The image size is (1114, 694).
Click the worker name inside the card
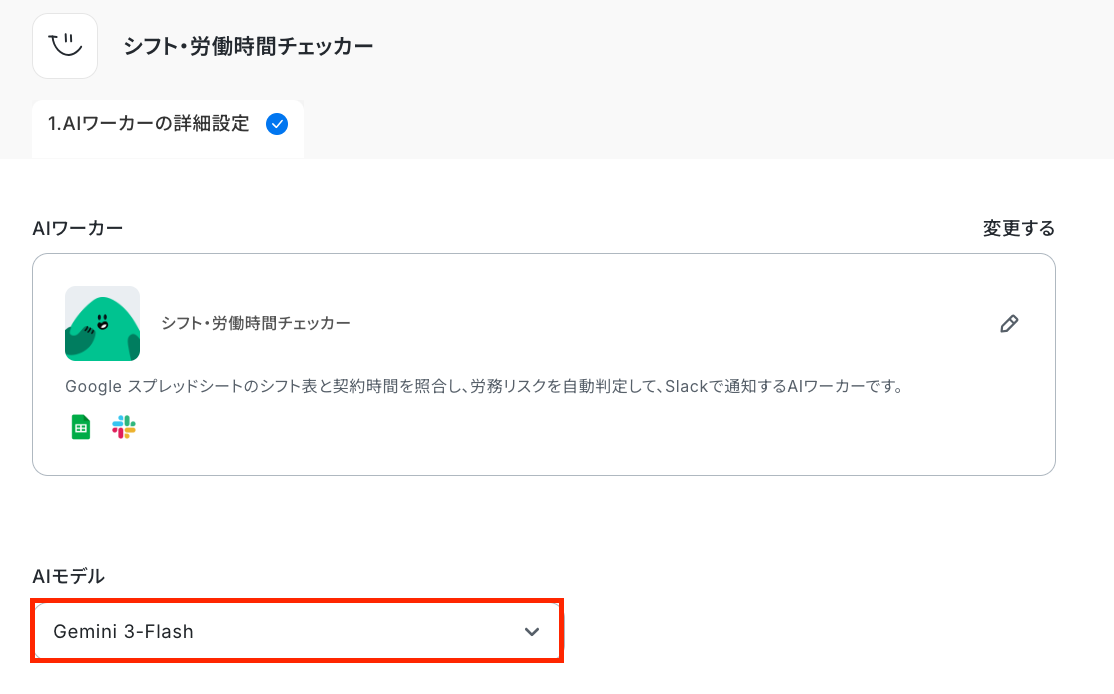click(x=256, y=323)
